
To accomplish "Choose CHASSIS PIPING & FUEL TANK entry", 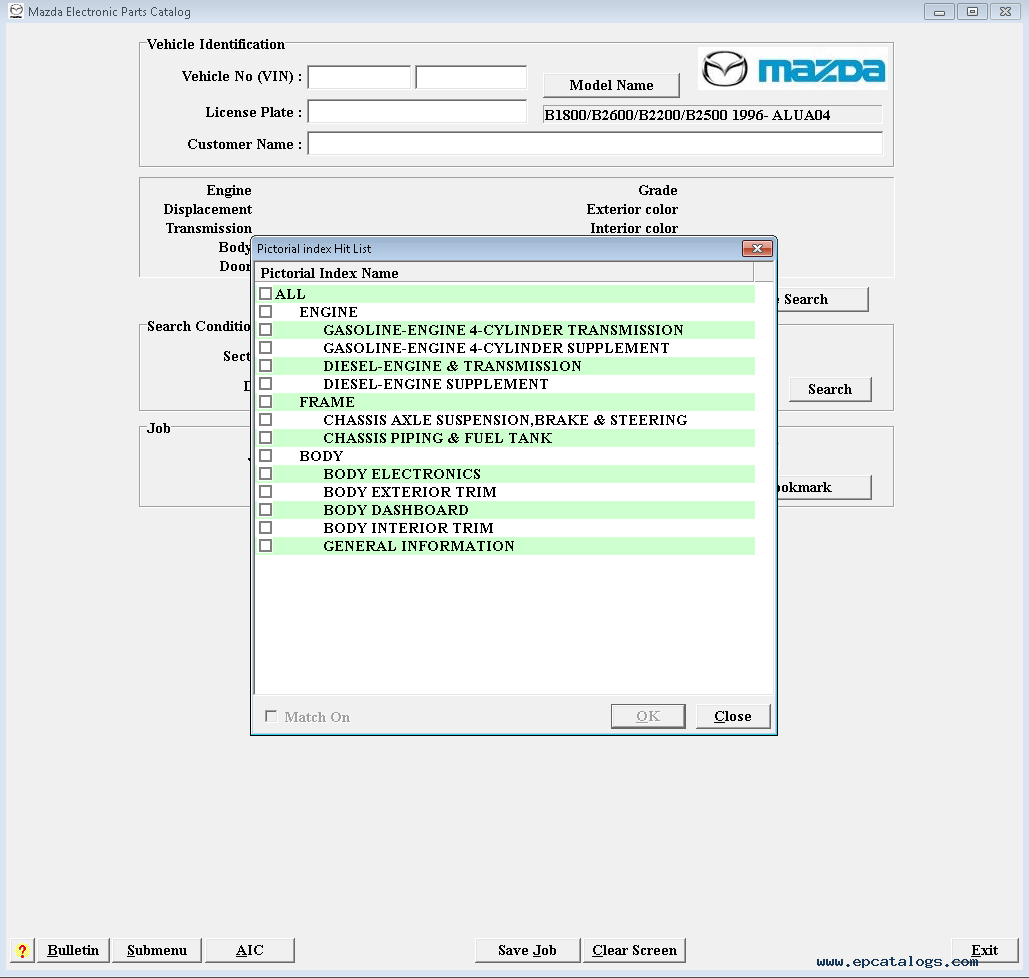I will [x=437, y=438].
